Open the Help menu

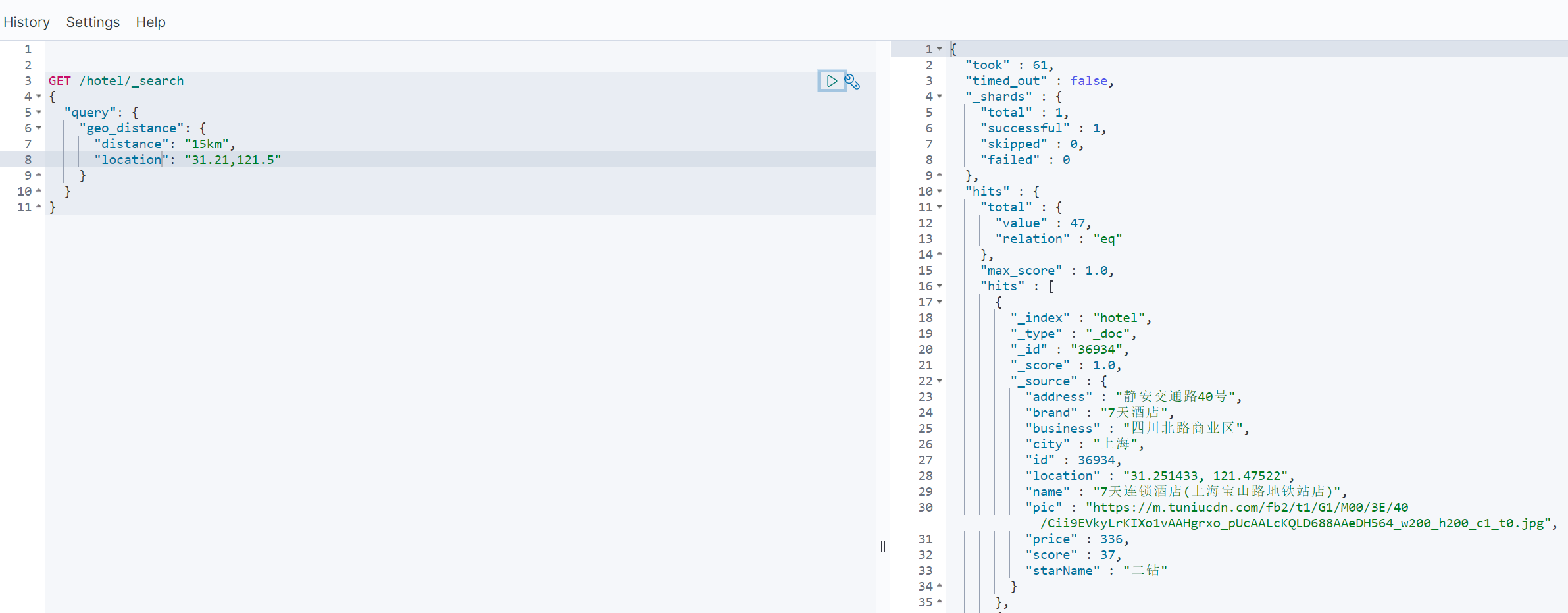point(151,22)
